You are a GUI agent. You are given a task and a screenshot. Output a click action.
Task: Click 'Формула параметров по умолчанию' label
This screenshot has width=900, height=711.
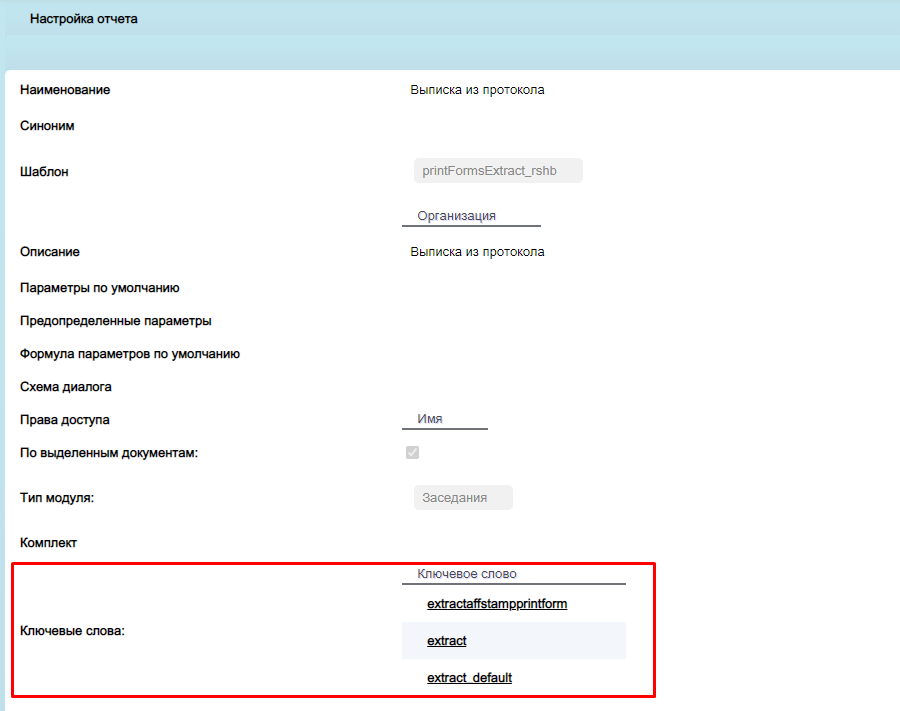point(130,354)
